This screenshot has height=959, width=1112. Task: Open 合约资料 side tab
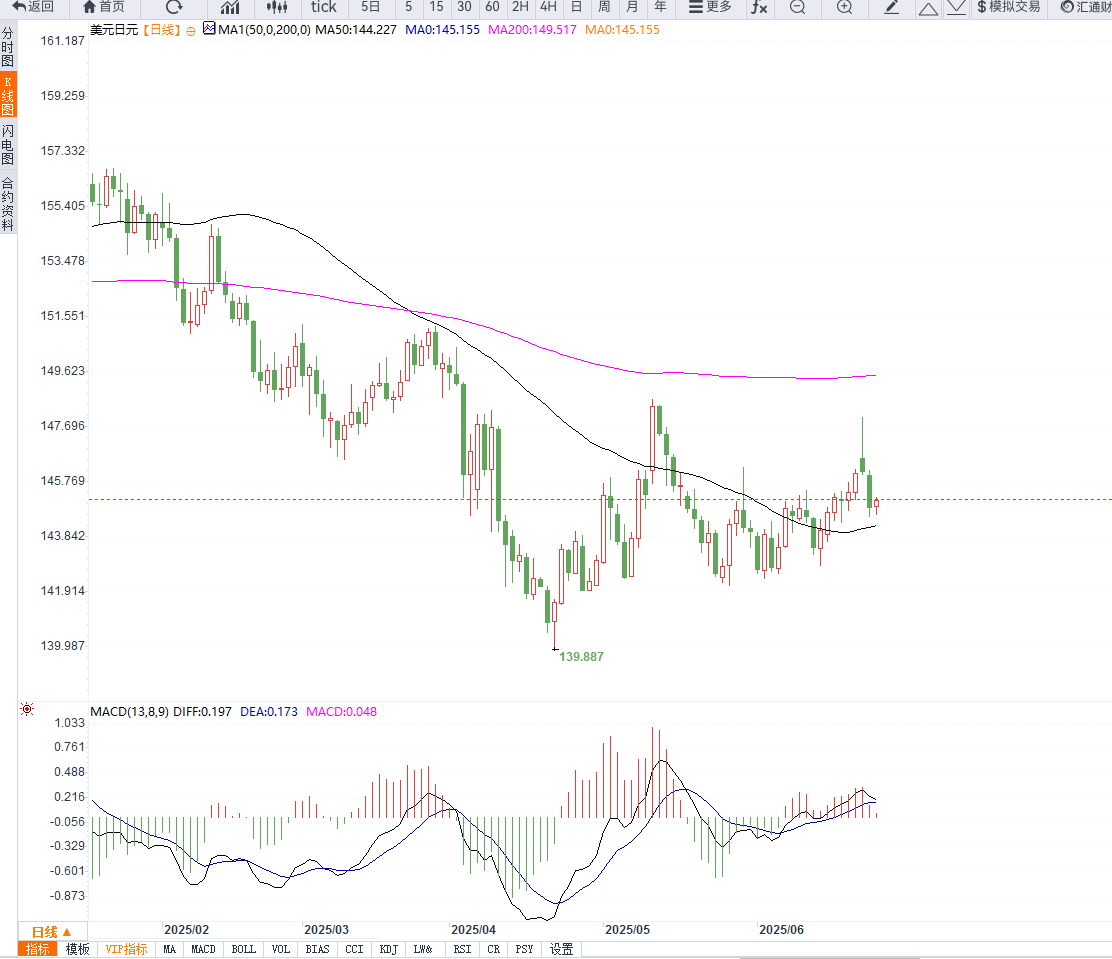[8, 204]
